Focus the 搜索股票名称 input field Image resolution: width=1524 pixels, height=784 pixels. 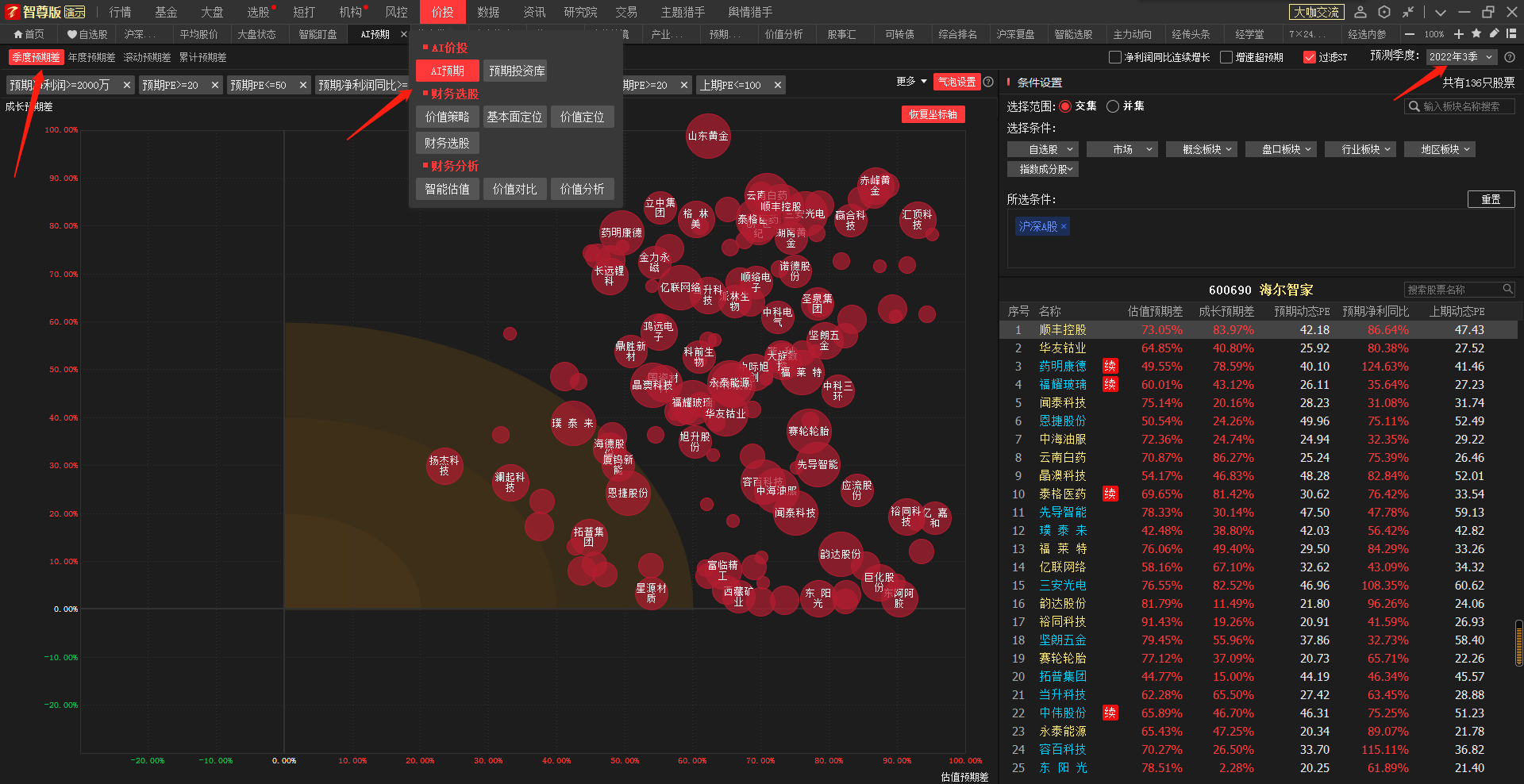pyautogui.click(x=1459, y=290)
